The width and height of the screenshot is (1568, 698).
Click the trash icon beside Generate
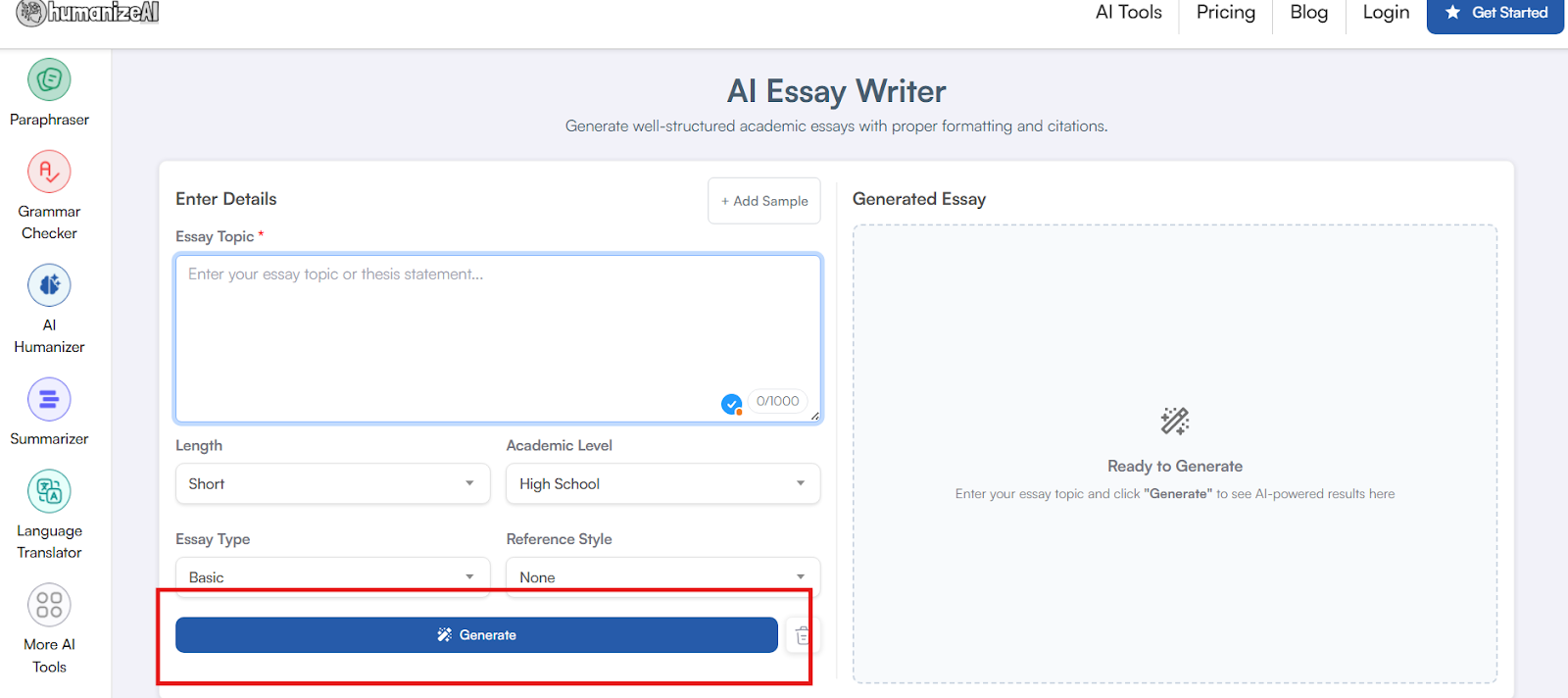[x=802, y=635]
